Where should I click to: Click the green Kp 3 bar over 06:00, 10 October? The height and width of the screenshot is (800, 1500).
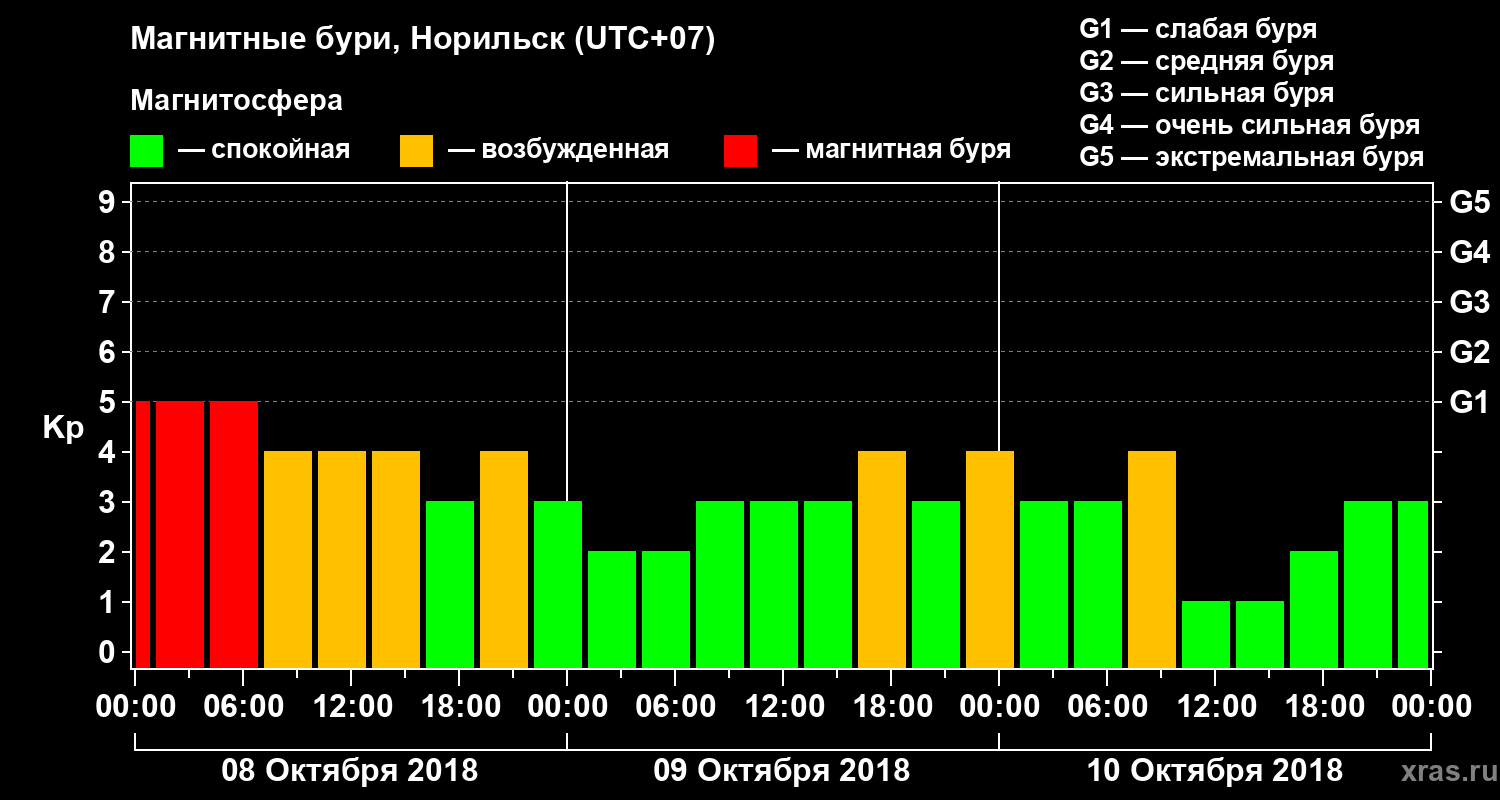(1098, 585)
